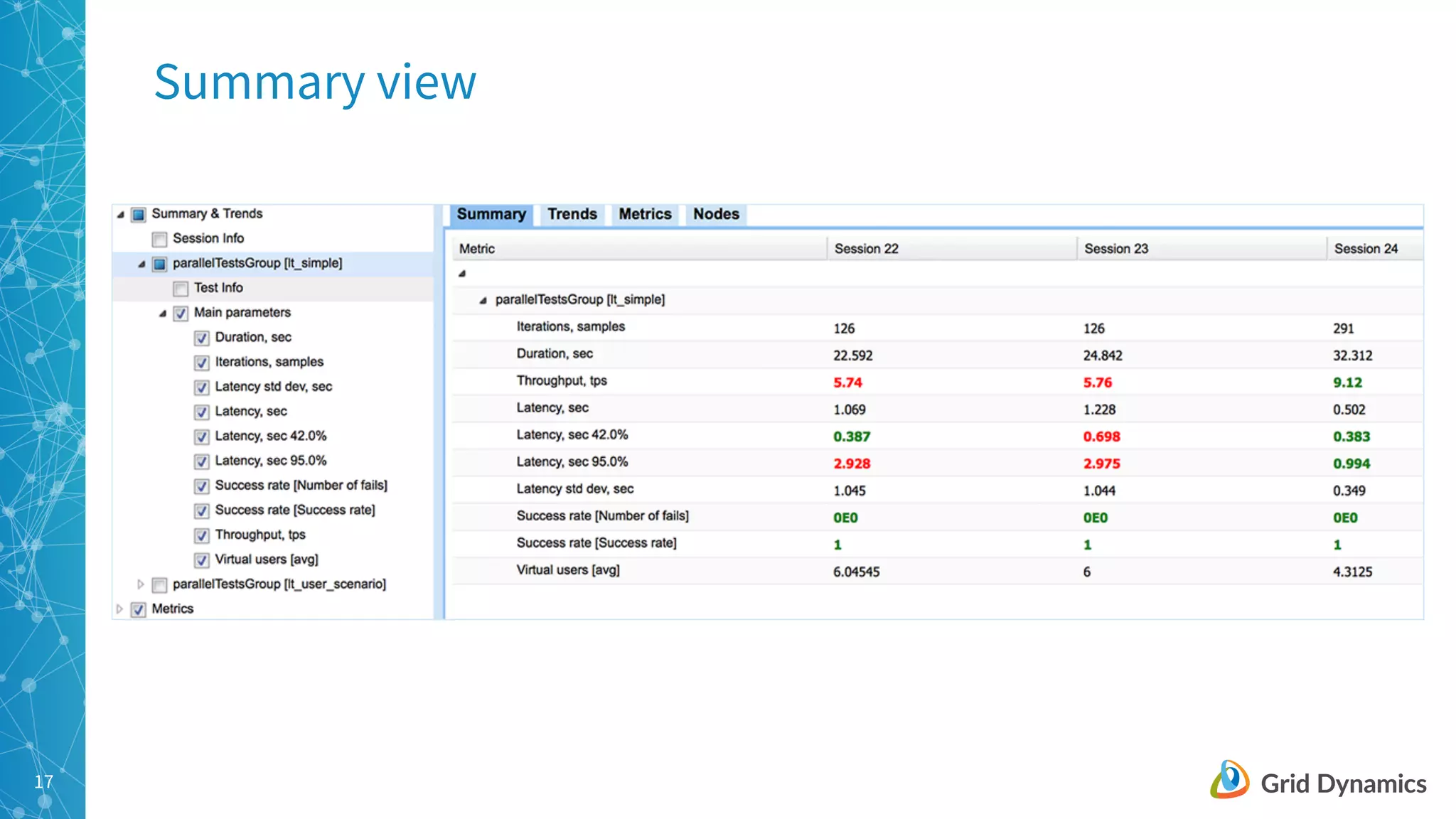Check the parallelTestsGroup [lt_user_scenario] checkbox
The width and height of the screenshot is (1456, 819).
pos(159,584)
